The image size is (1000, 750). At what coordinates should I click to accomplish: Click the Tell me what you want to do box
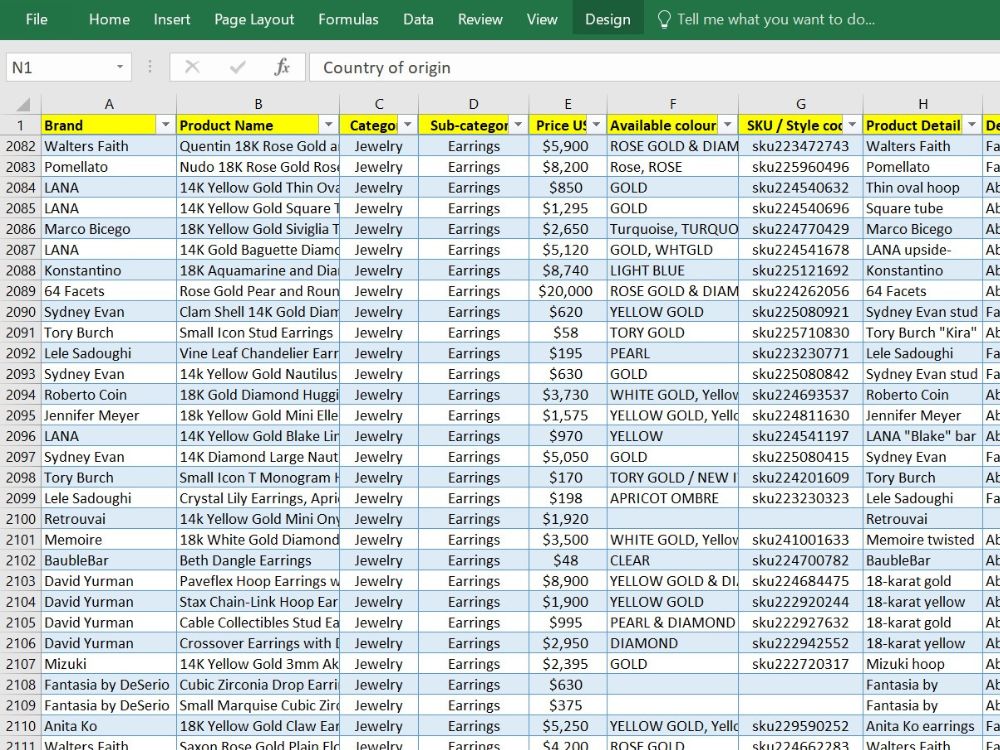(776, 19)
